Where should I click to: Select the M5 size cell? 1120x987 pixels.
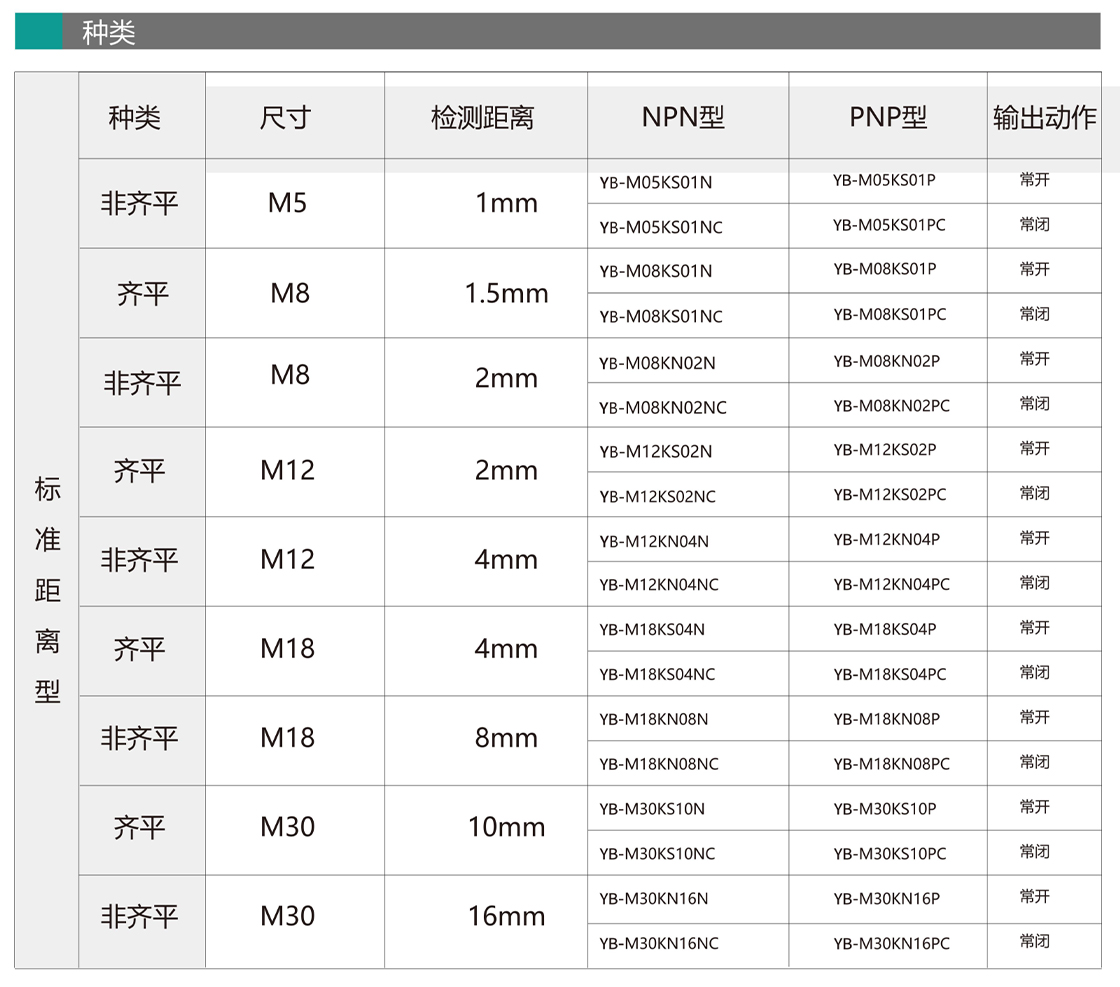tap(288, 203)
